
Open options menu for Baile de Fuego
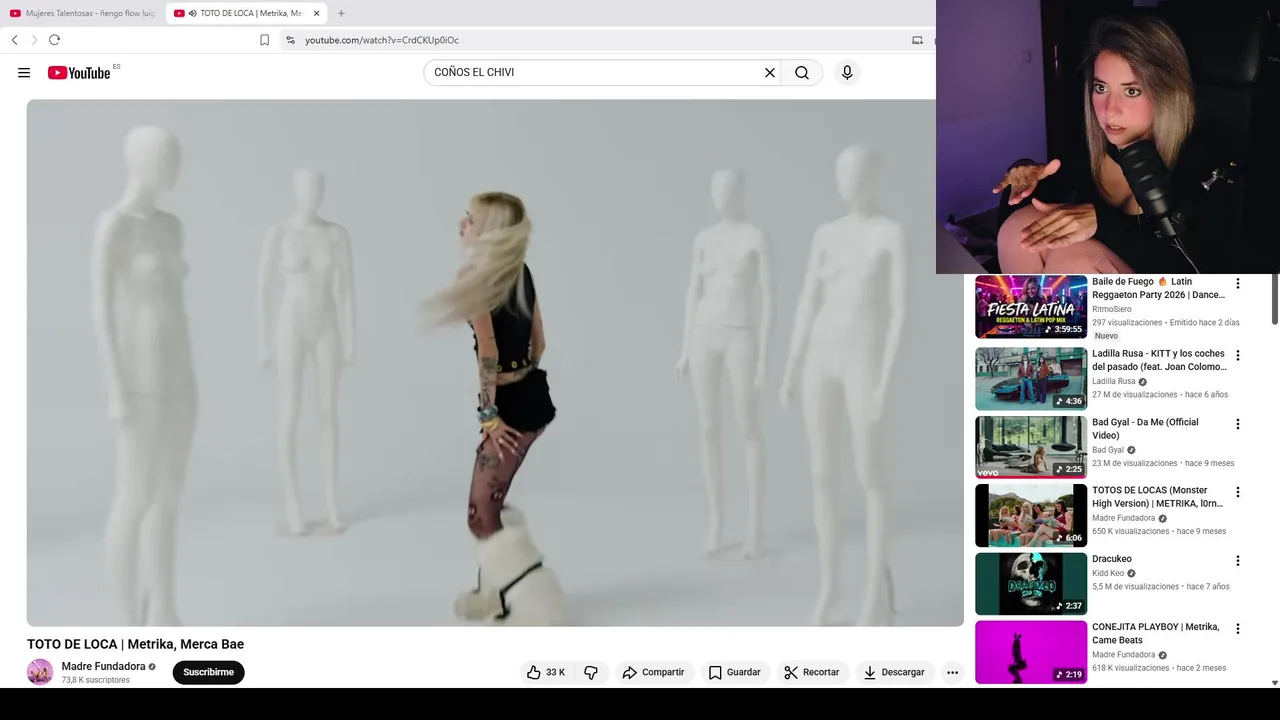coord(1238,283)
